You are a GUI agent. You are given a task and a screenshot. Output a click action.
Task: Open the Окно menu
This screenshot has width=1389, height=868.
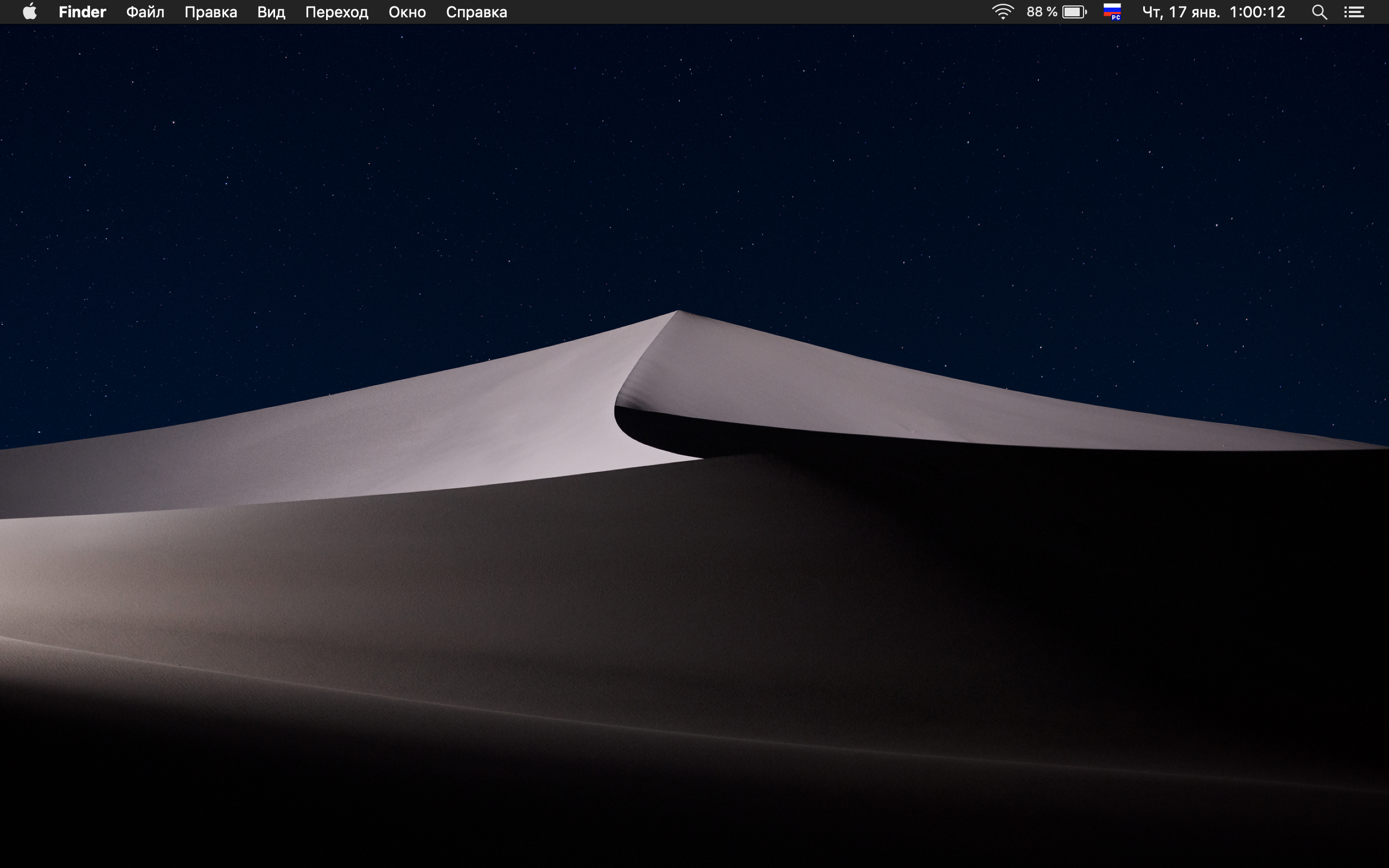407,12
